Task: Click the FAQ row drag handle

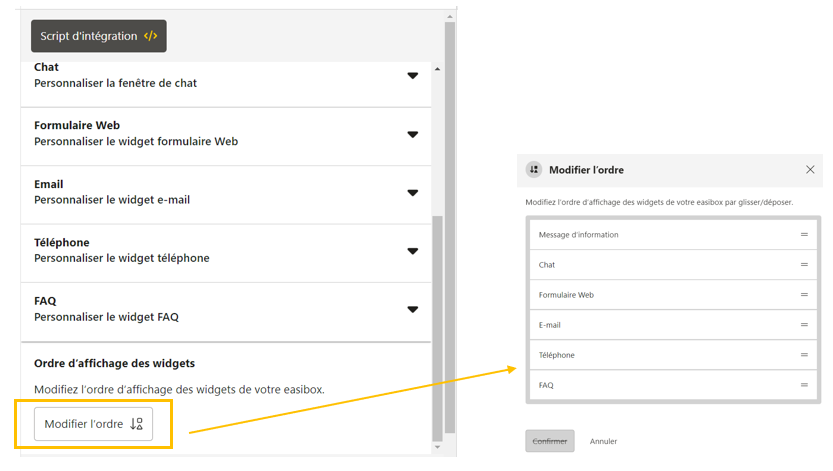Action: (x=804, y=385)
